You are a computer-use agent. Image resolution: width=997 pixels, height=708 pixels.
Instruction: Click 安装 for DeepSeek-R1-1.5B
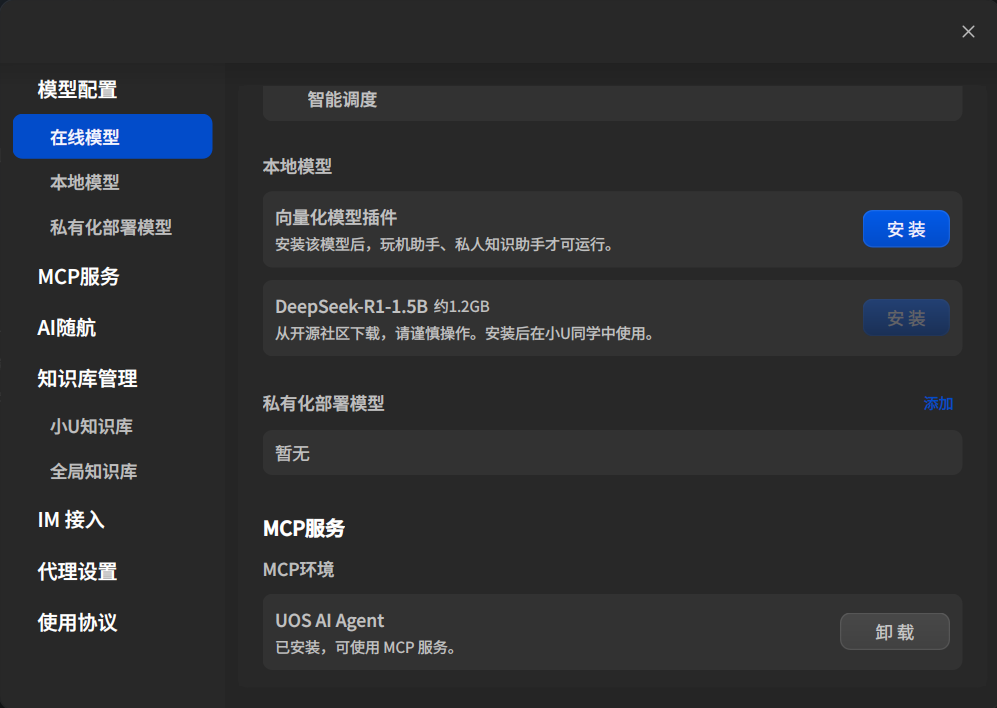point(906,317)
